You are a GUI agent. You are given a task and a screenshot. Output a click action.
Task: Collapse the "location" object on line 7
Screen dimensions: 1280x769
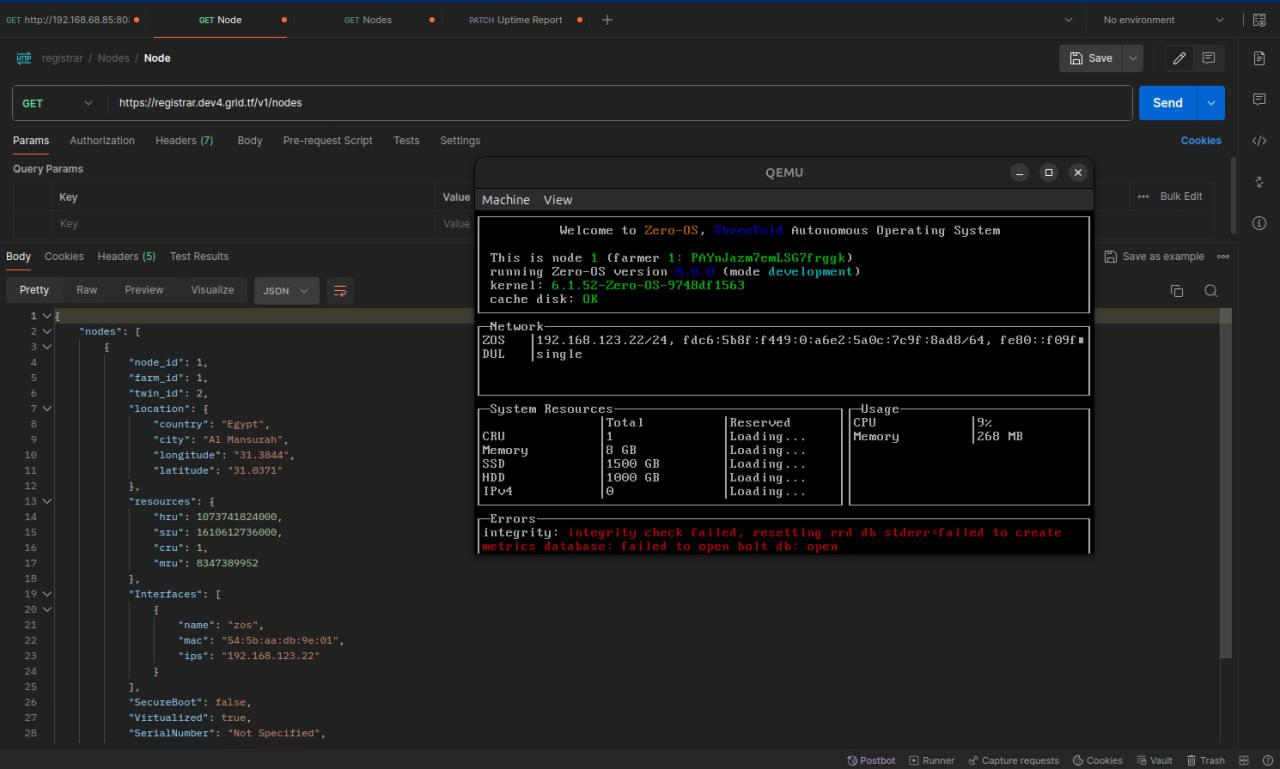pos(46,409)
